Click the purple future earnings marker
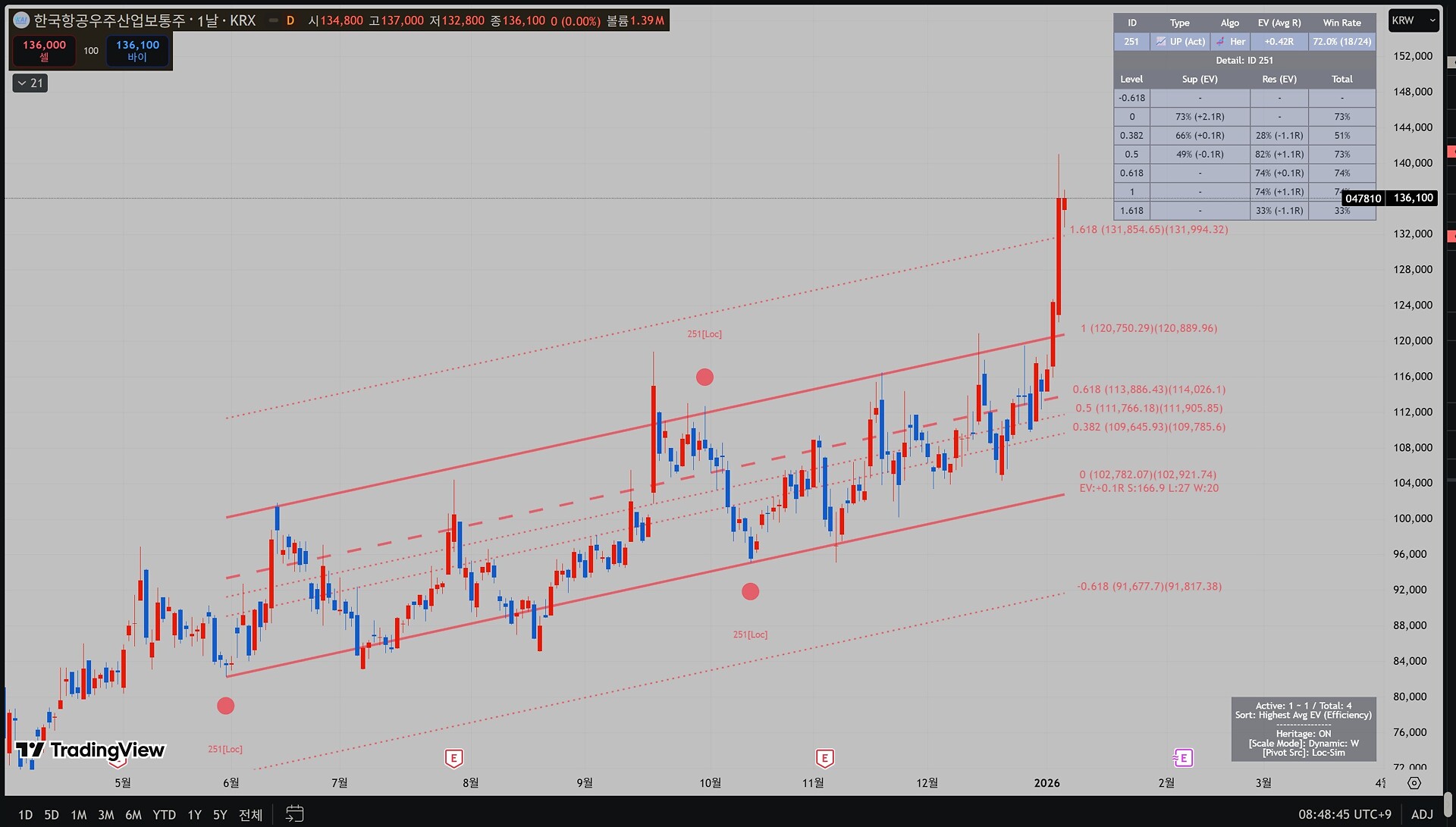The width and height of the screenshot is (1456, 827). click(x=1183, y=758)
